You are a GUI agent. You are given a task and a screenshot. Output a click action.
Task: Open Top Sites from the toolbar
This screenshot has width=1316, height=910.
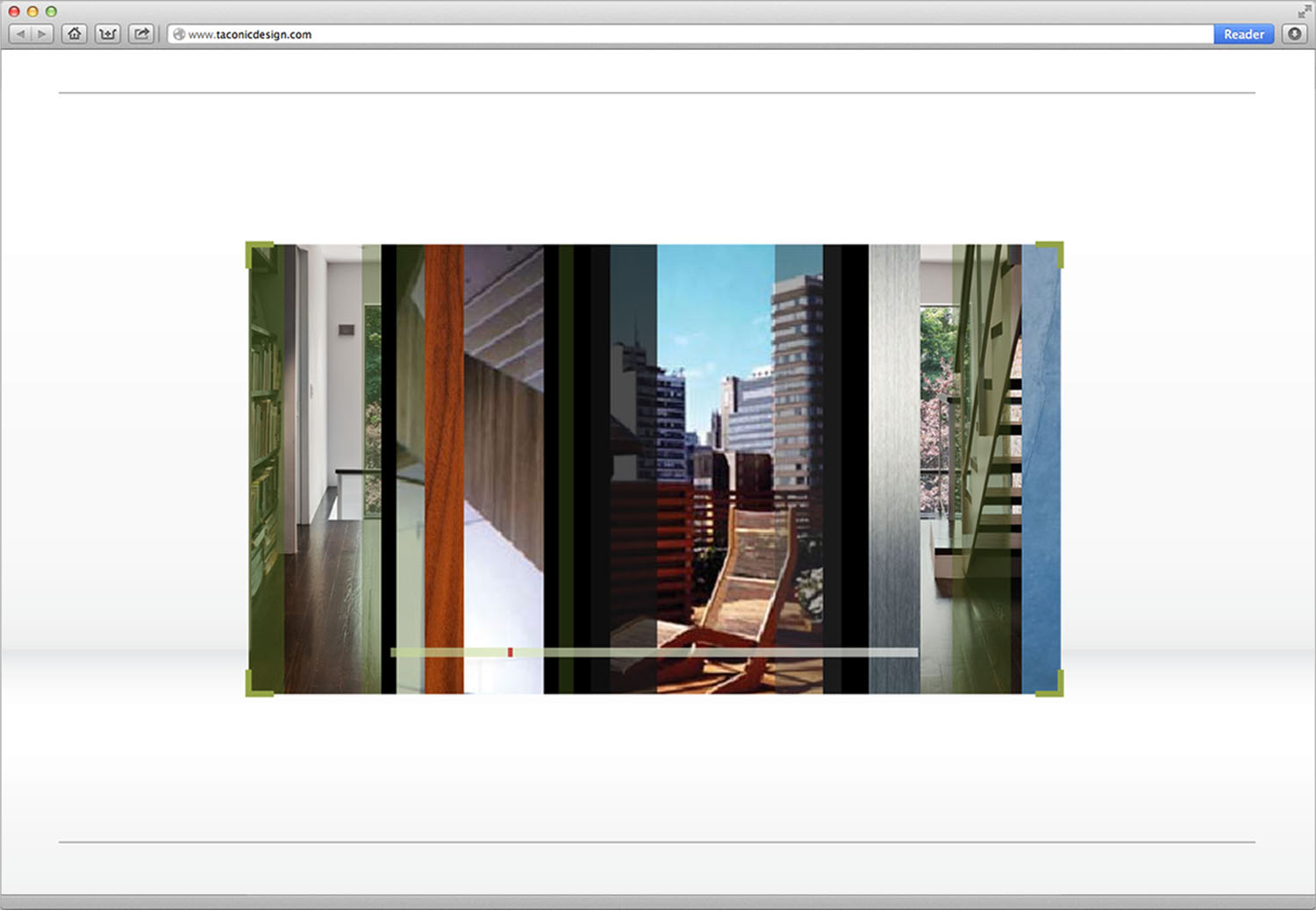click(x=107, y=33)
